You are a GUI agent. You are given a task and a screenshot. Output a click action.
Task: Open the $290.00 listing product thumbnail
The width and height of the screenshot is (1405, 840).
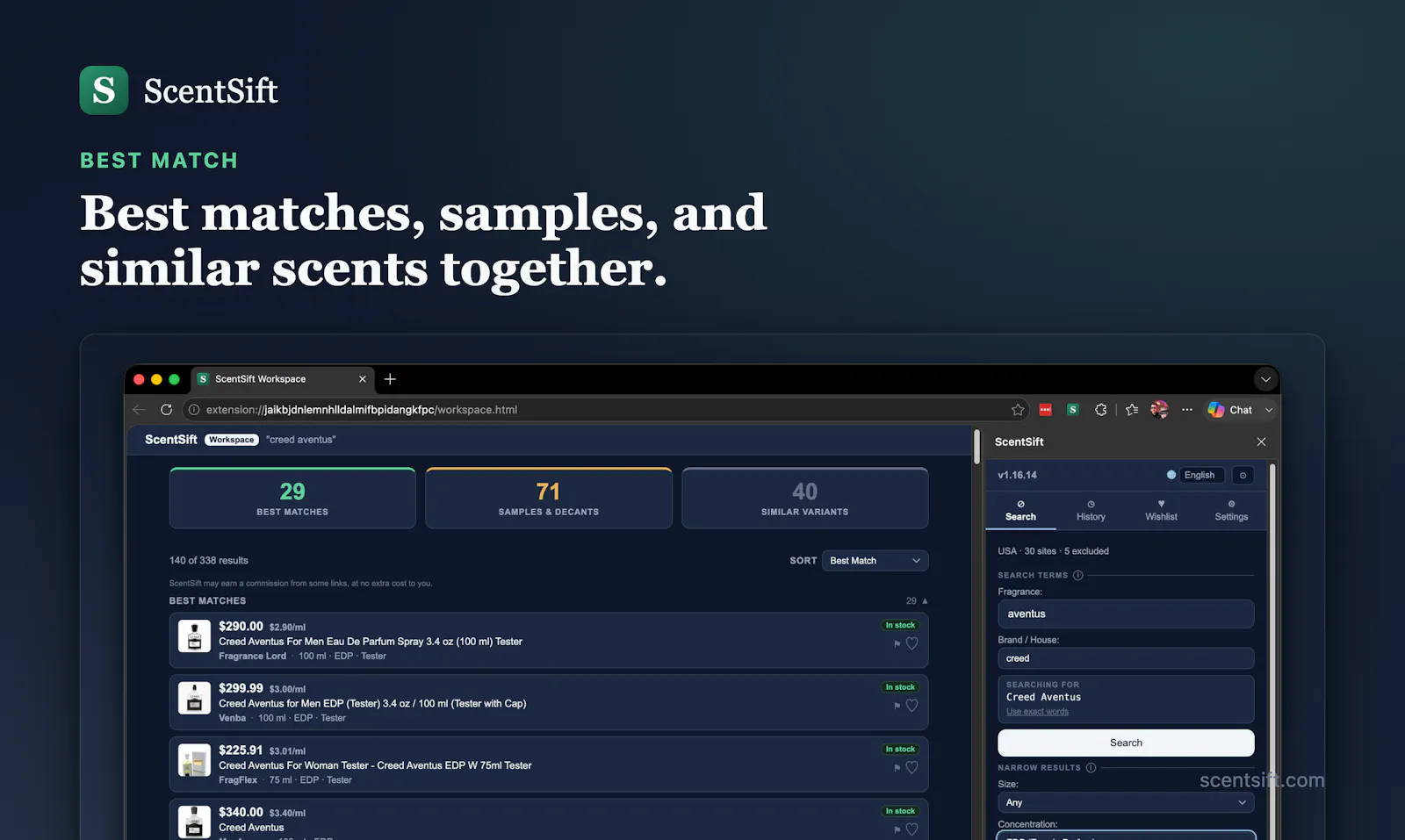click(x=194, y=636)
